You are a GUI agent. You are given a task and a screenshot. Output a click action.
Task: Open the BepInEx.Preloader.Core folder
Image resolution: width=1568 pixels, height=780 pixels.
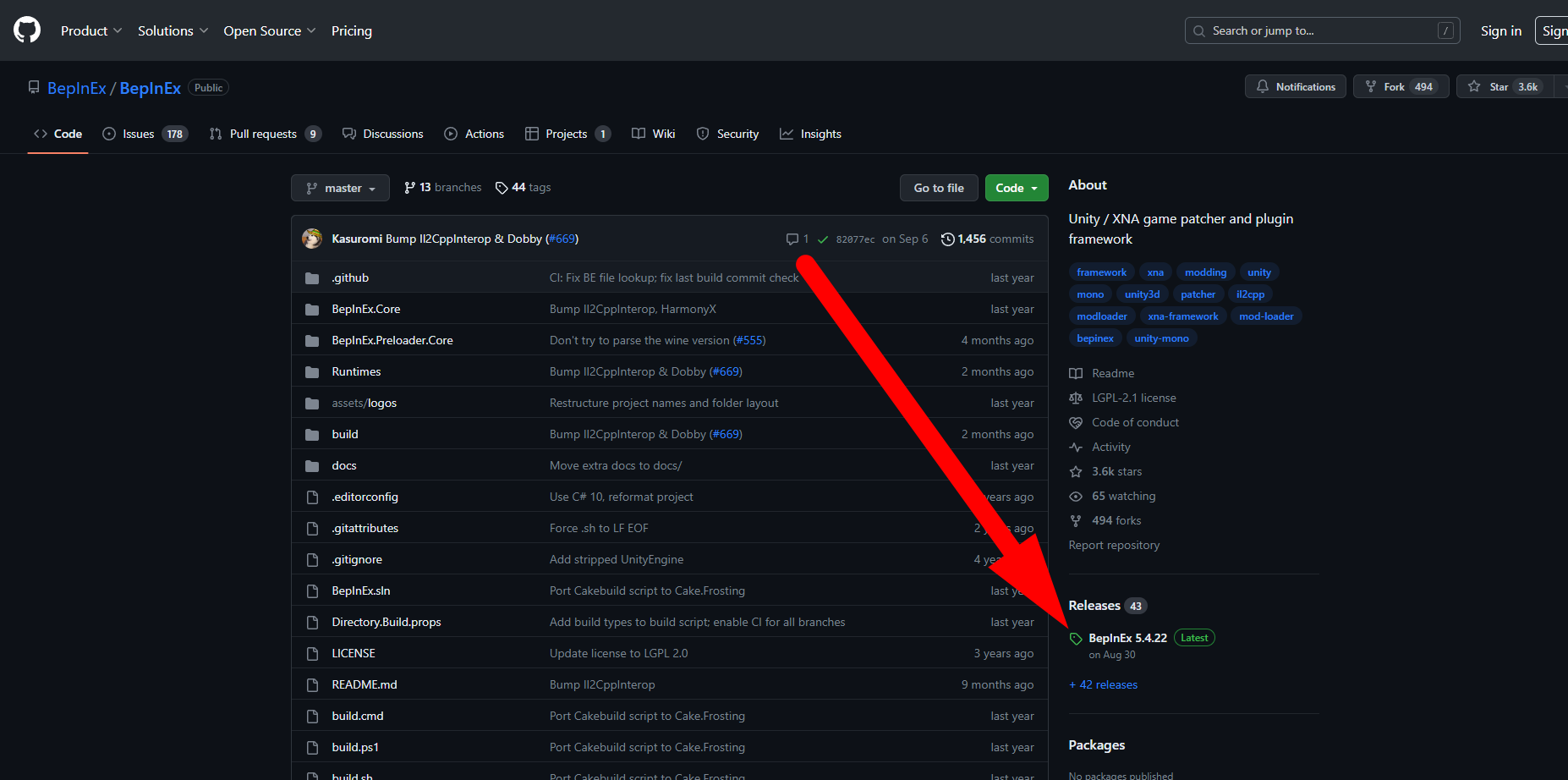pos(392,341)
